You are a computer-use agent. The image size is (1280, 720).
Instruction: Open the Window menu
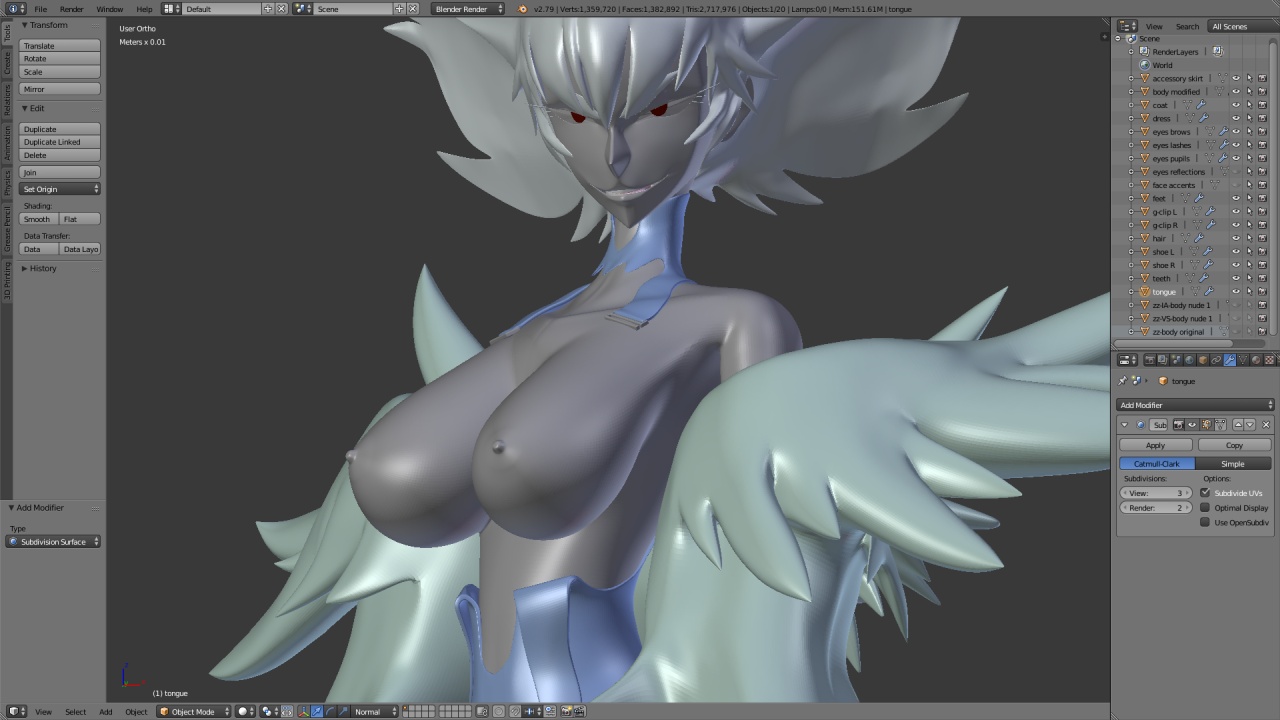110,9
